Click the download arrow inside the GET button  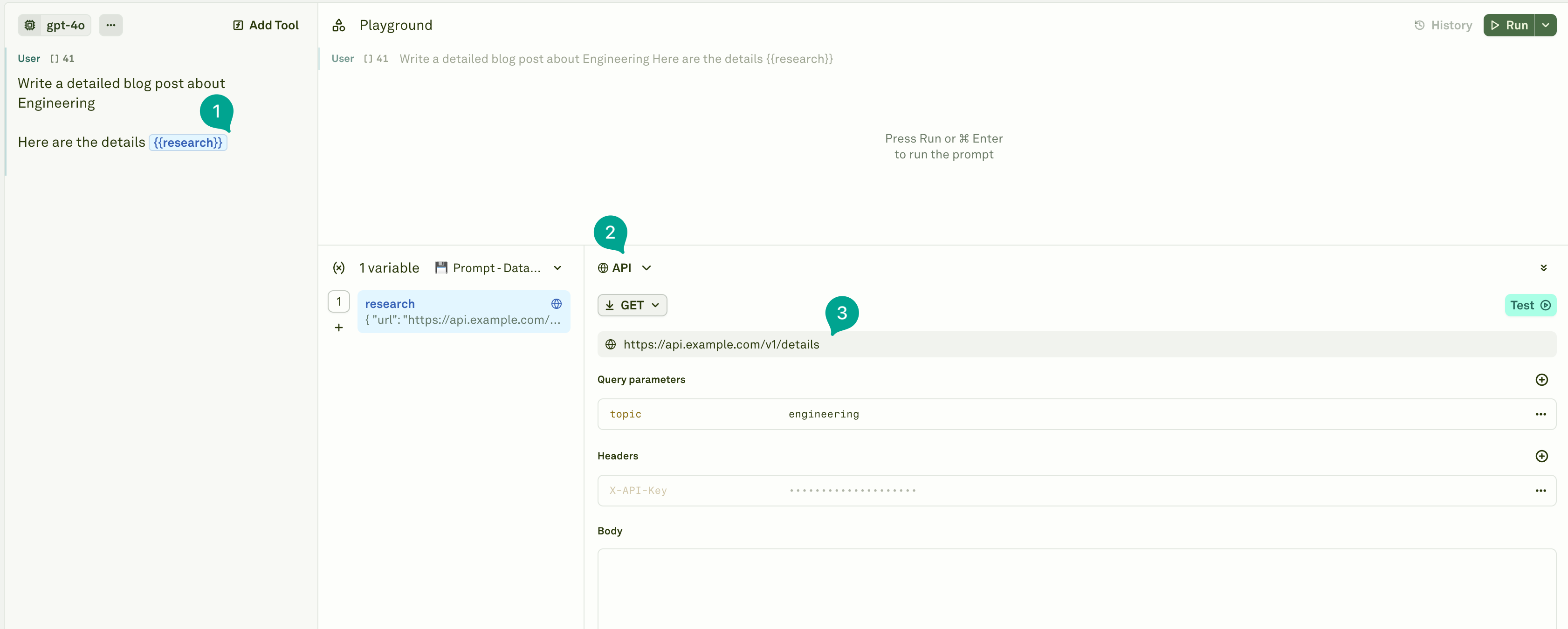click(x=611, y=305)
